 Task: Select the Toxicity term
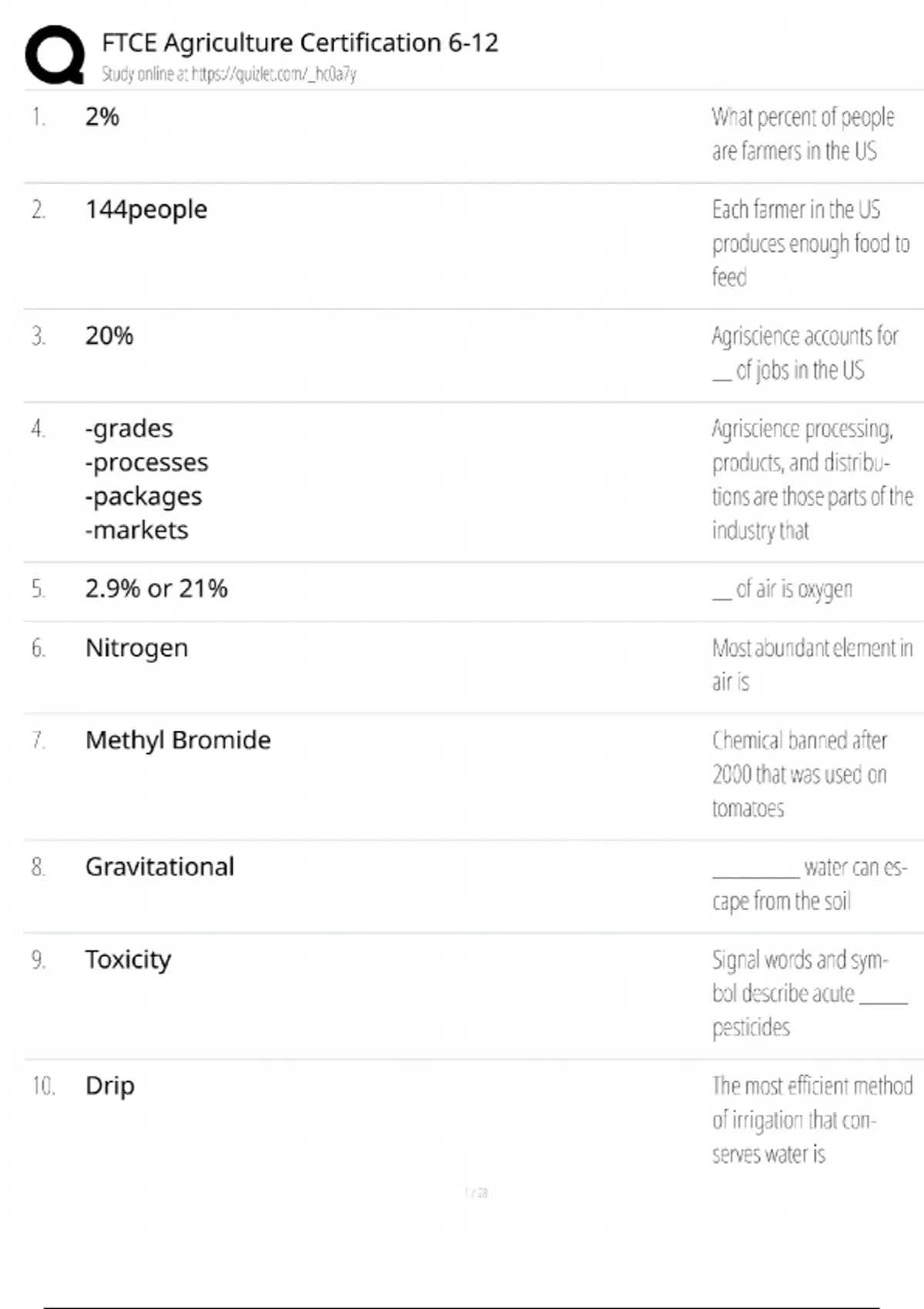pos(128,959)
